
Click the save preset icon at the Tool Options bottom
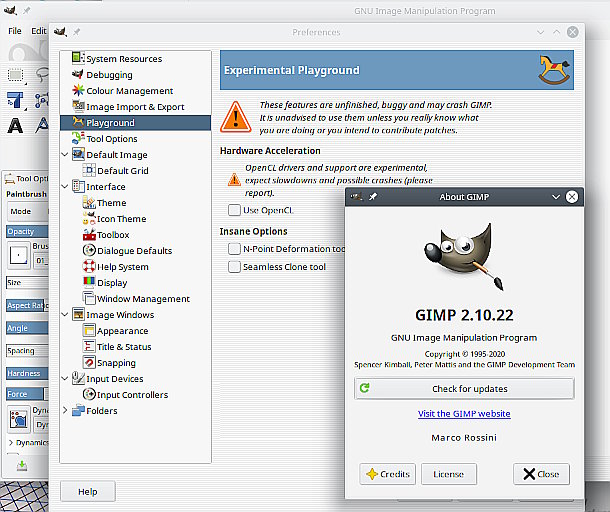[22, 465]
